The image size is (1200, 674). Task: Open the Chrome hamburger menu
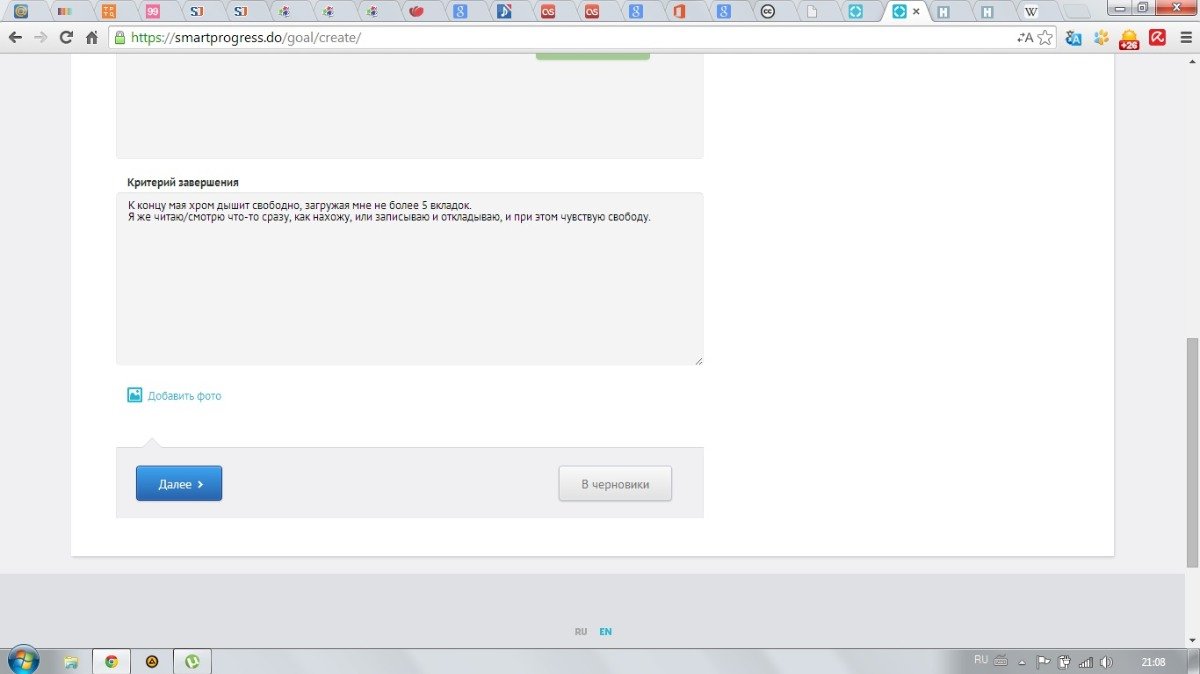point(1184,38)
